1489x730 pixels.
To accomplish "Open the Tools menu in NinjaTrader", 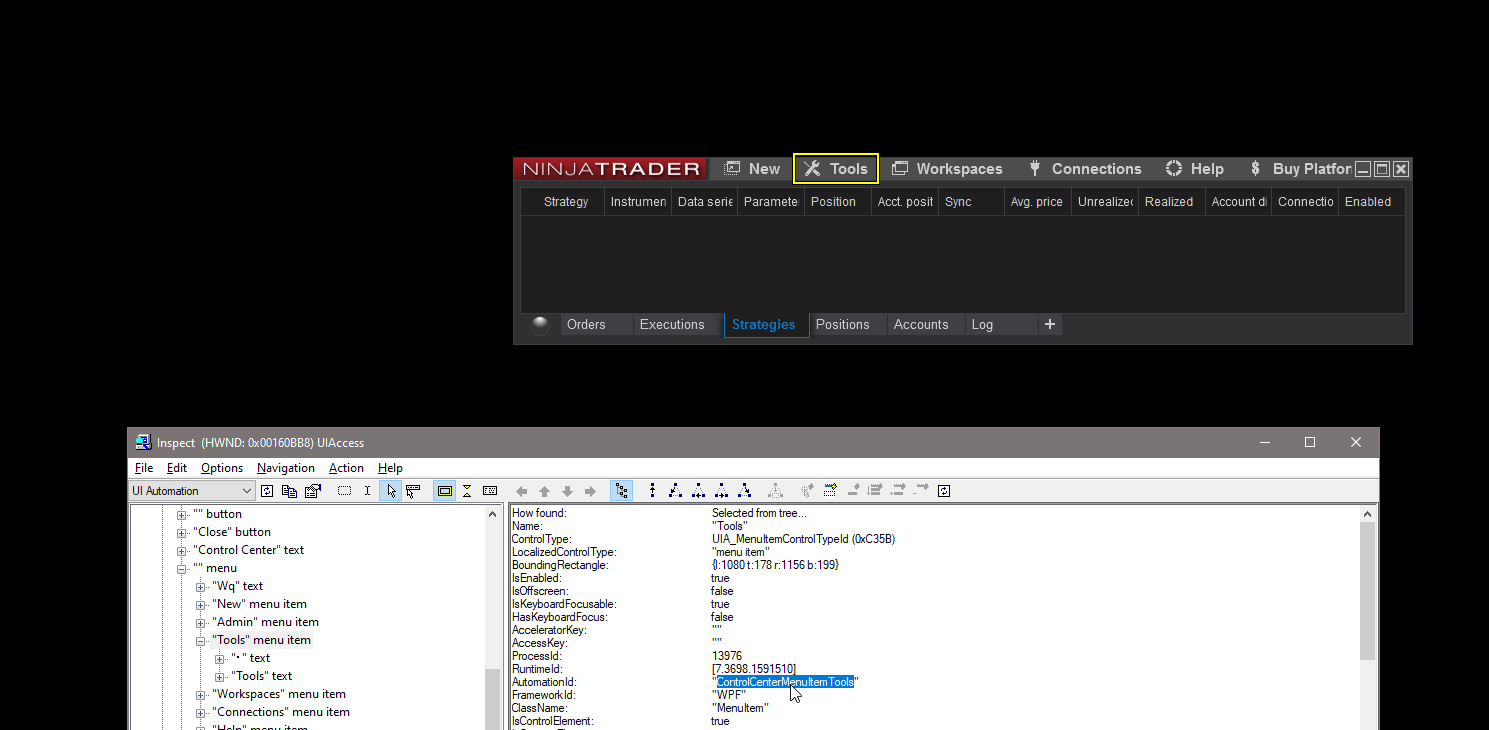I will [836, 169].
